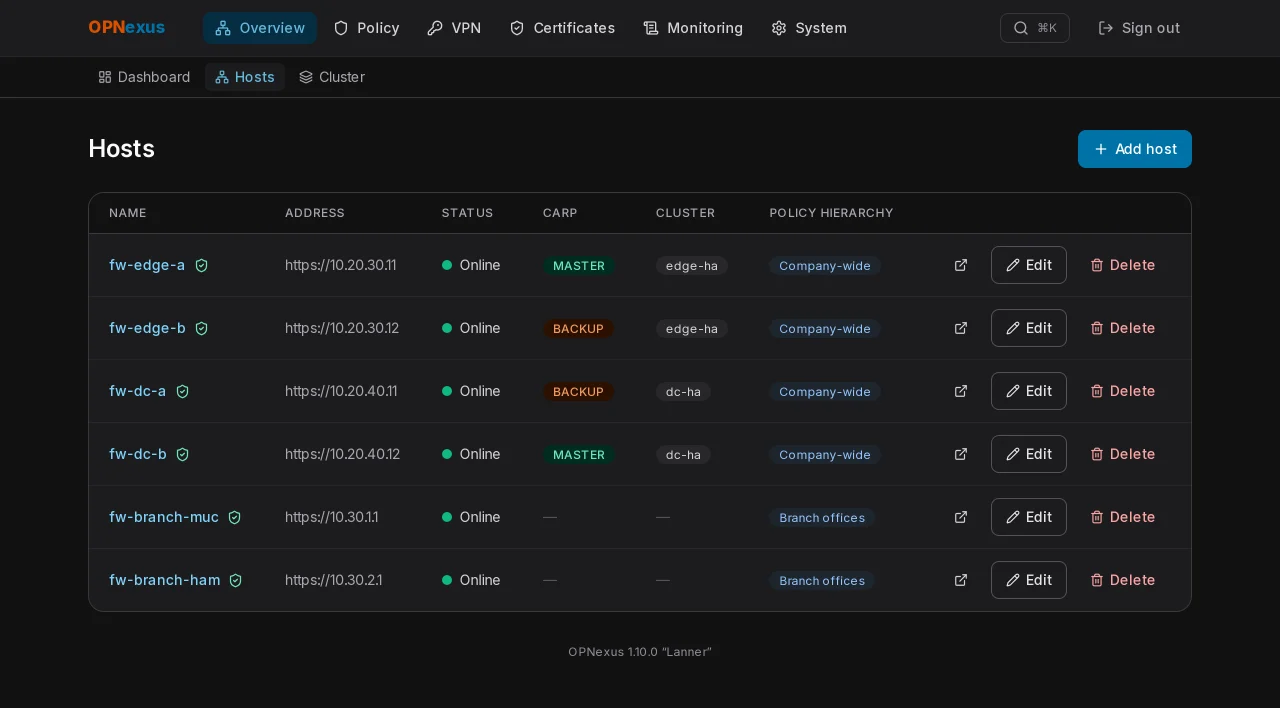This screenshot has height=708, width=1280.
Task: Switch to the Dashboard sub-tab
Action: [x=144, y=77]
